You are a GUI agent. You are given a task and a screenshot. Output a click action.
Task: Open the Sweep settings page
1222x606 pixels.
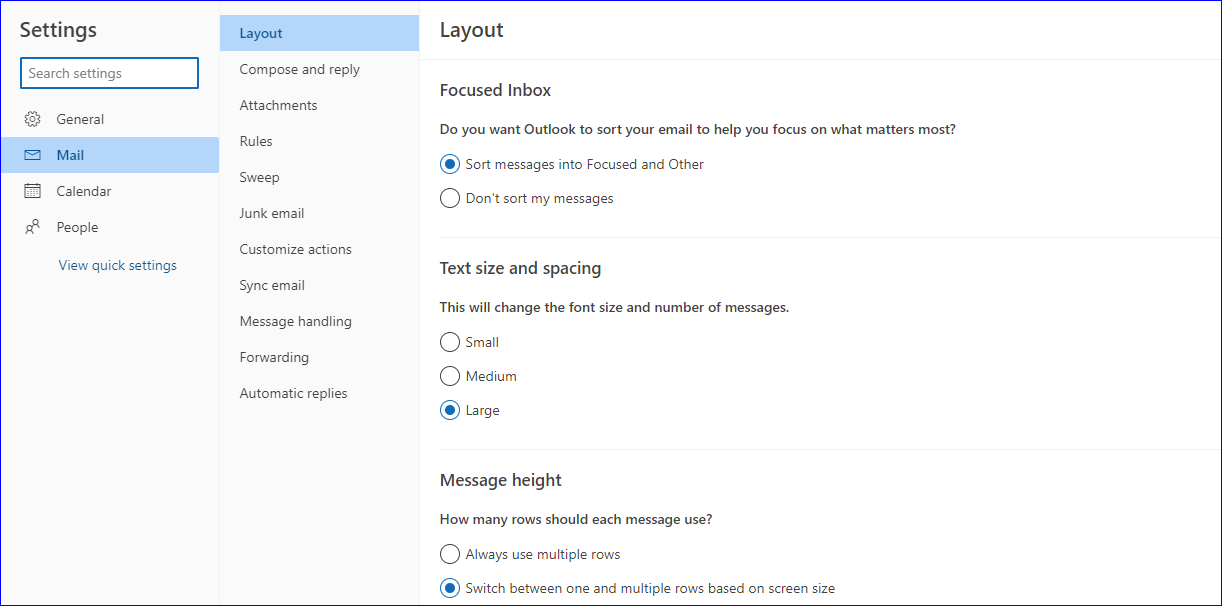258,176
